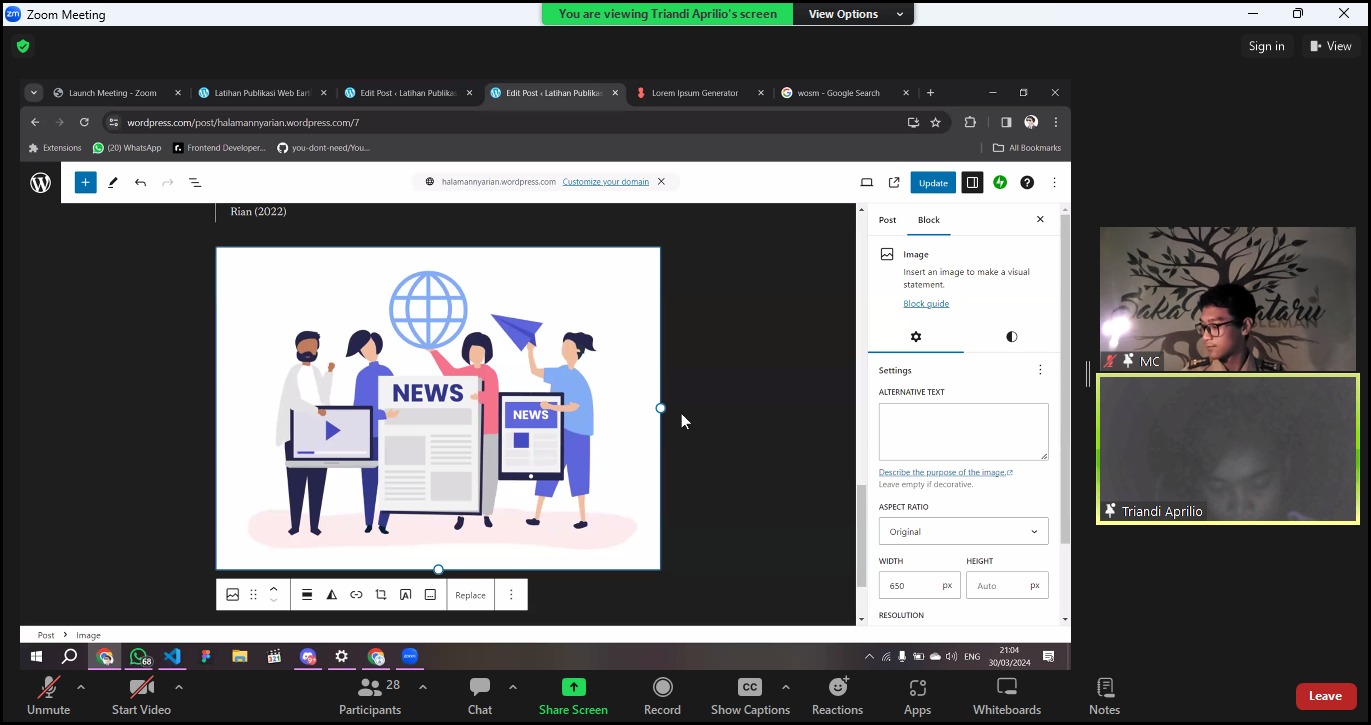Unmute the microphone
This screenshot has height=725, width=1371.
48,696
